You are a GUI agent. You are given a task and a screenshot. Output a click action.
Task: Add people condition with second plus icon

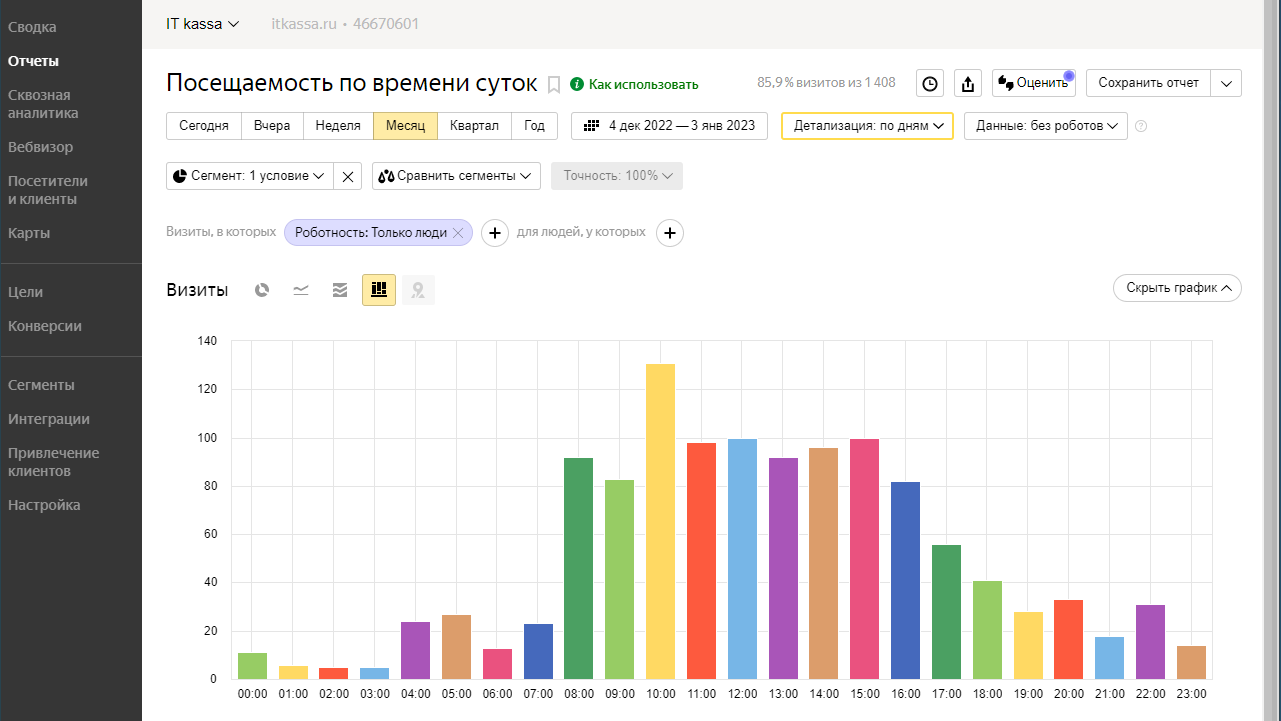pos(670,232)
